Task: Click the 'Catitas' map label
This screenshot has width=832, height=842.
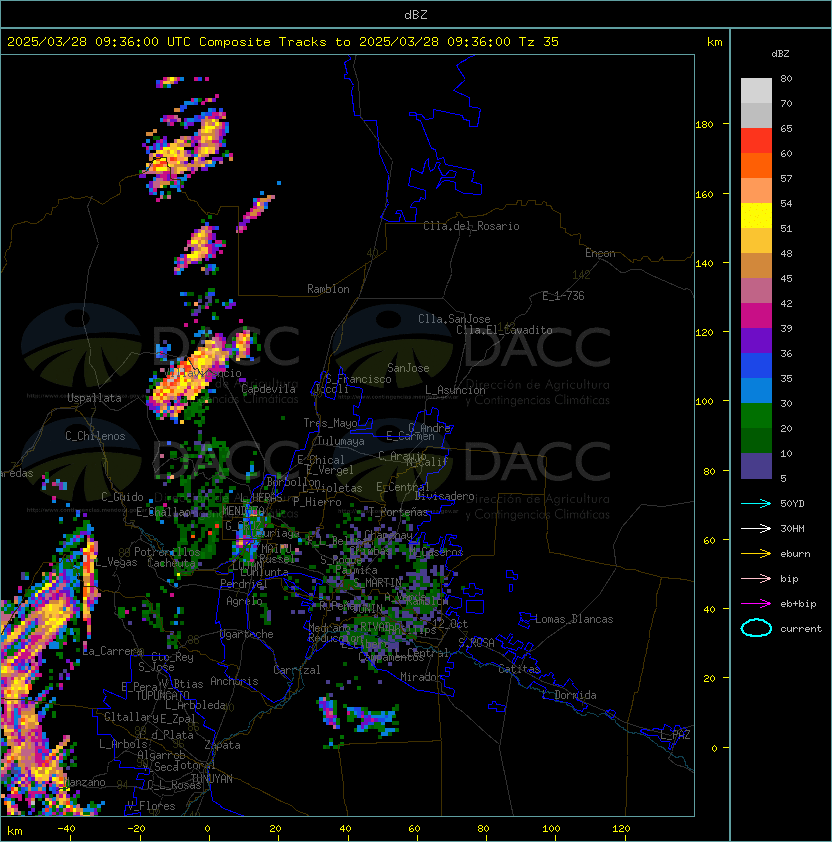Action: coord(519,669)
